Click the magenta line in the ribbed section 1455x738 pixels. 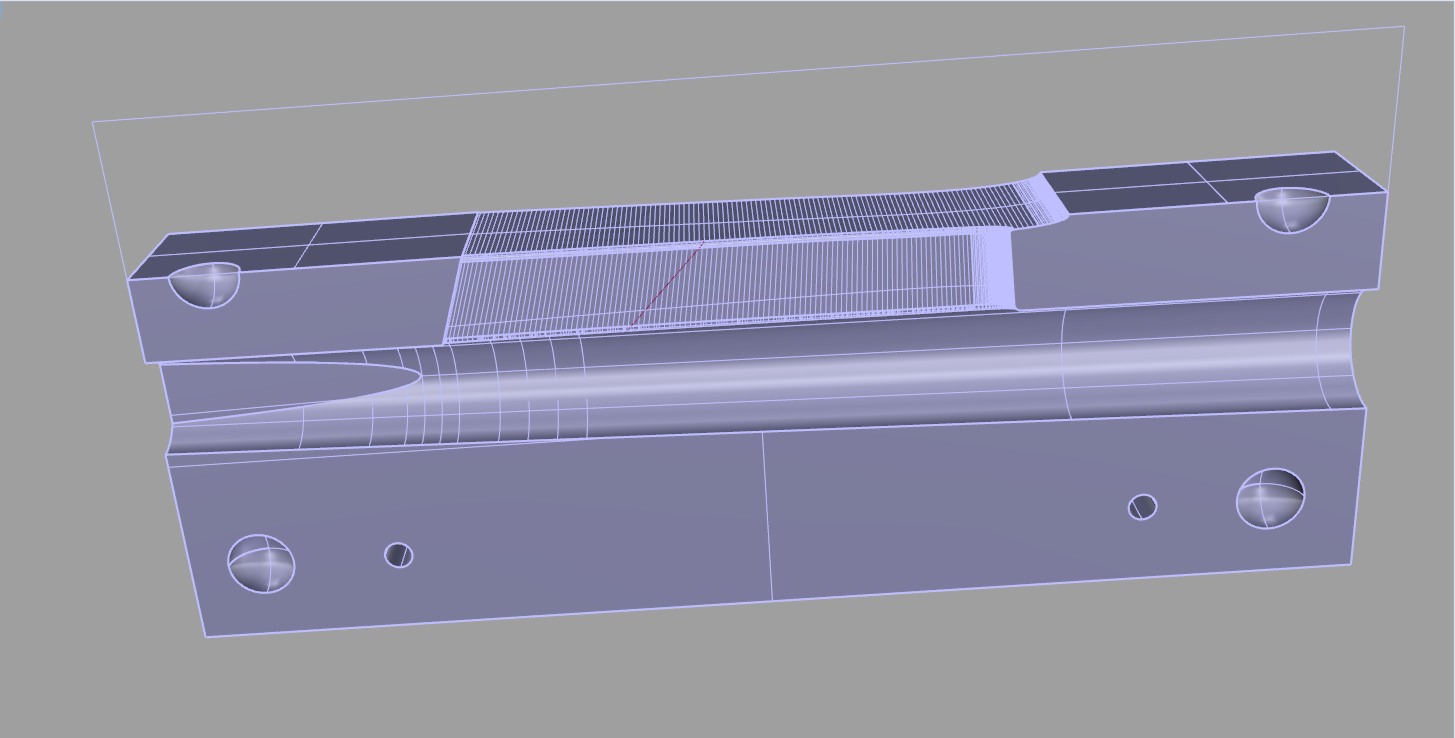pyautogui.click(x=666, y=284)
